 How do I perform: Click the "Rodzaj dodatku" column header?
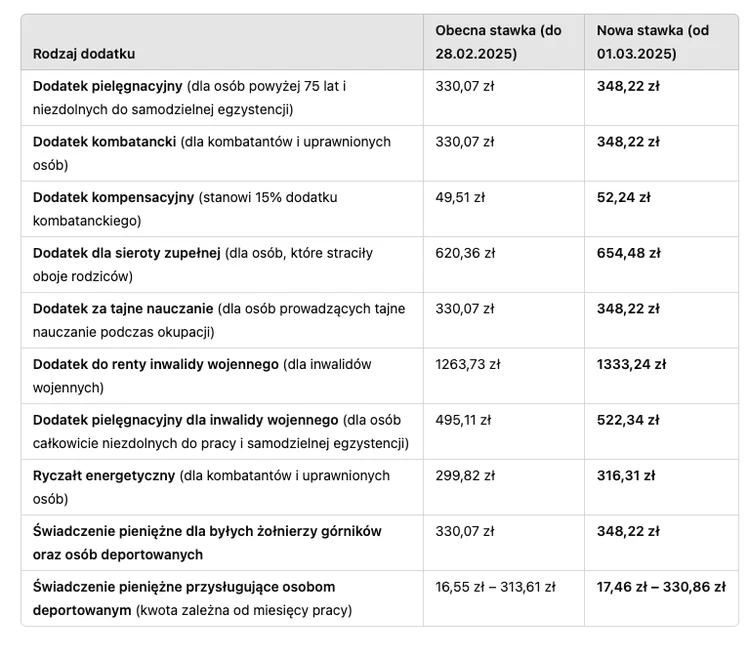click(84, 54)
